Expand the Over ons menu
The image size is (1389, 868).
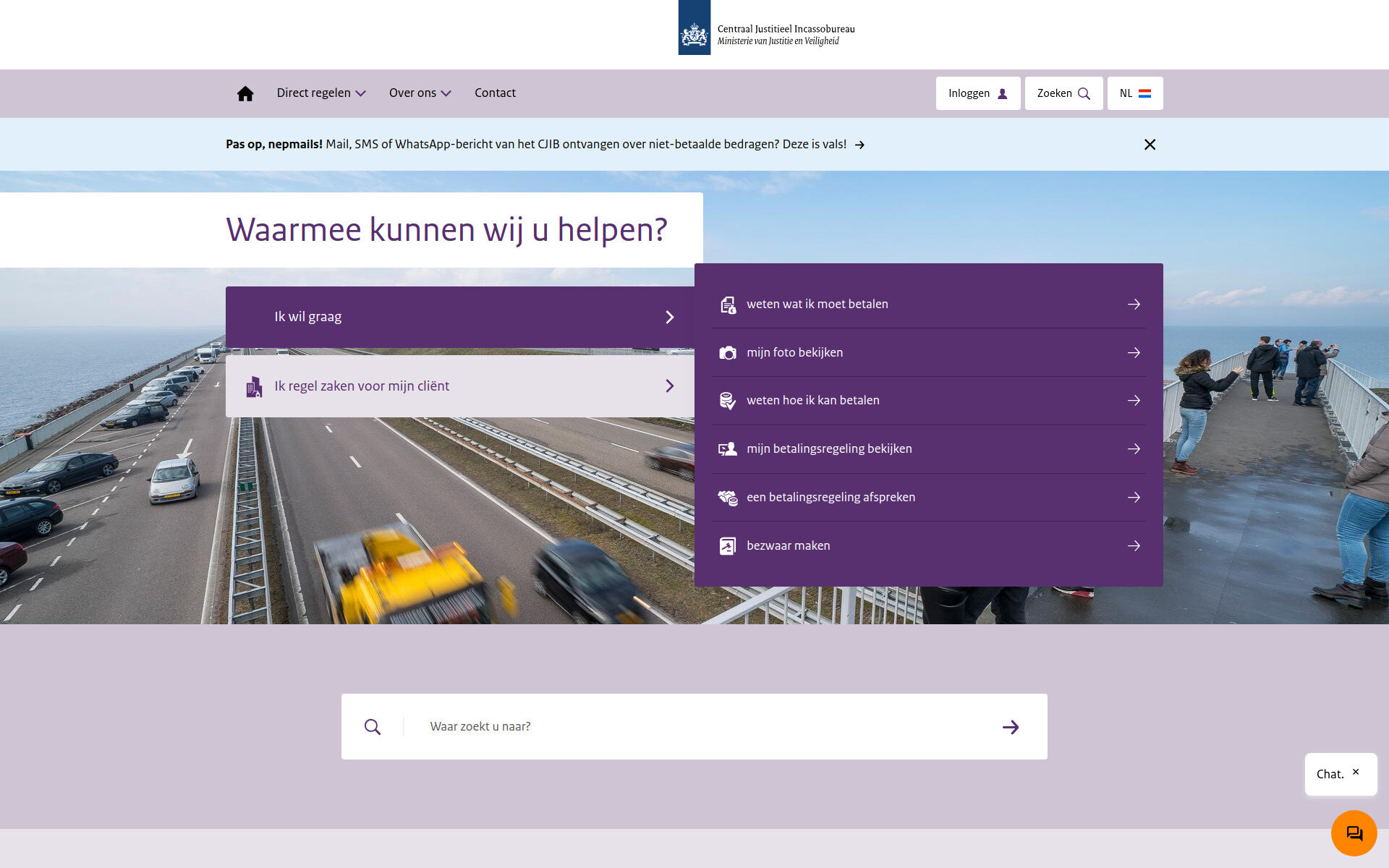coord(420,93)
